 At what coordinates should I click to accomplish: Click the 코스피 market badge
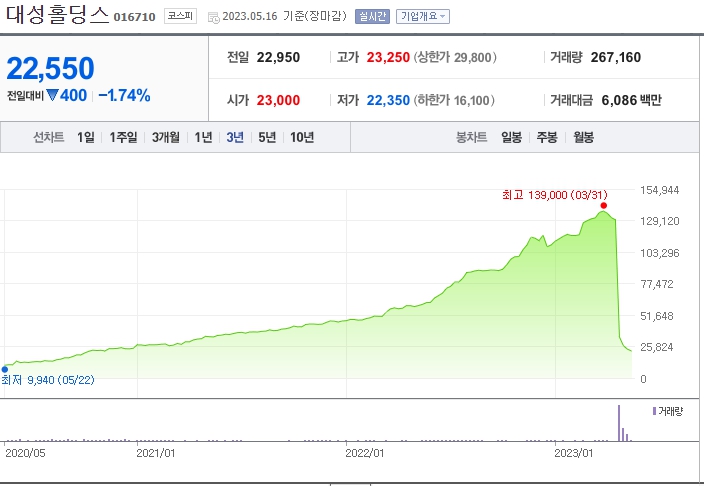click(180, 16)
